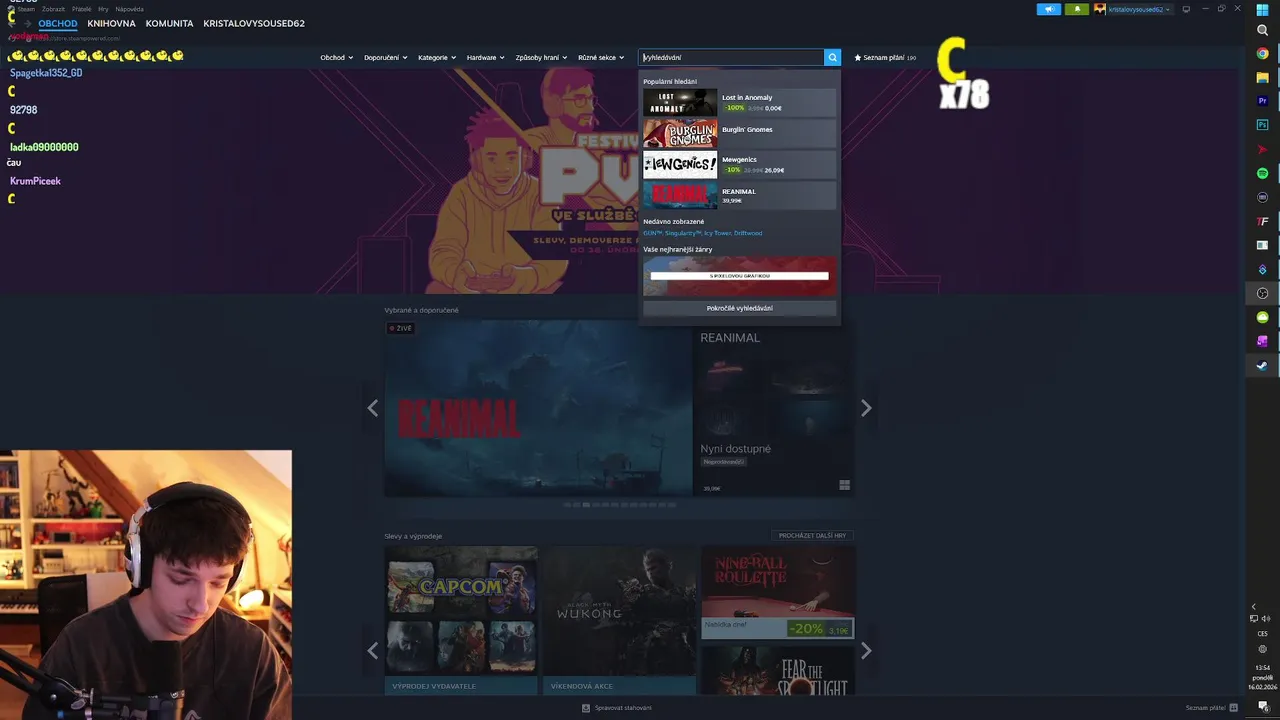Expand the Různé sekce dropdown
1280x720 pixels.
pos(600,58)
